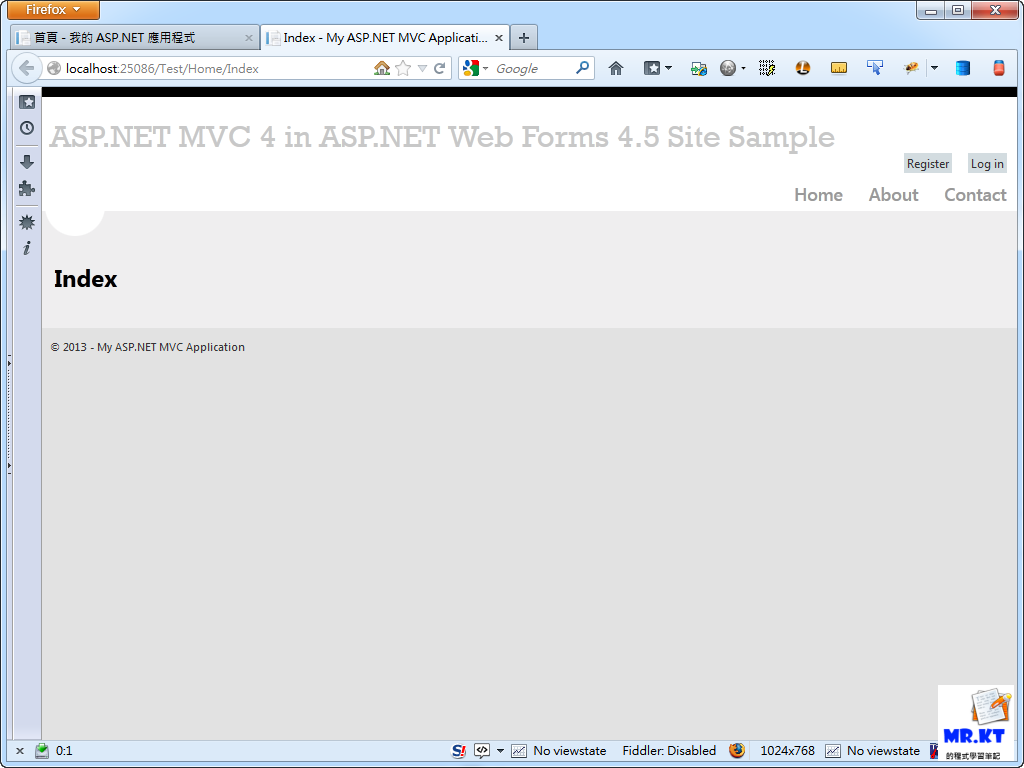1024x768 pixels.
Task: Toggle the Fiddler: Disabled status entry
Action: click(x=669, y=751)
